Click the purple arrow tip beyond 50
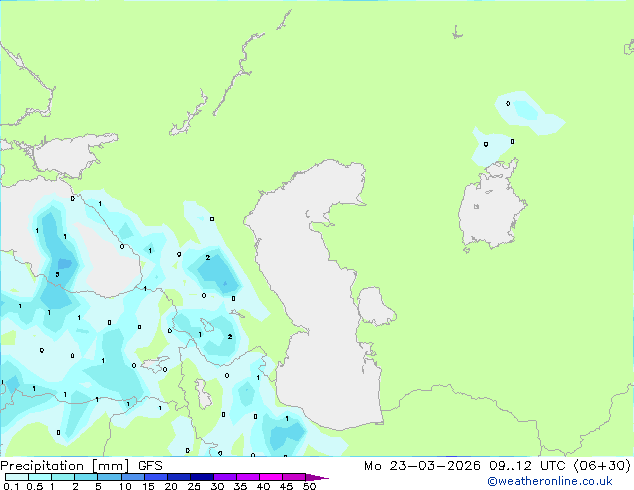The height and width of the screenshot is (490, 634). pos(317,477)
